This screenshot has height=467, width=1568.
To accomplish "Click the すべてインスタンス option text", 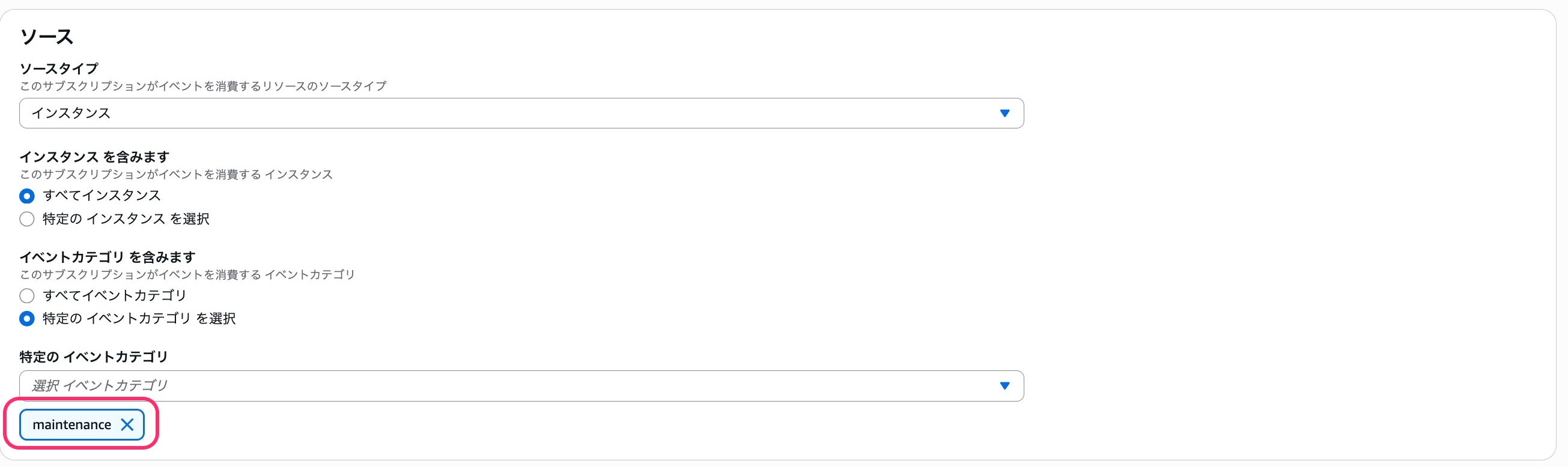I will 102,196.
